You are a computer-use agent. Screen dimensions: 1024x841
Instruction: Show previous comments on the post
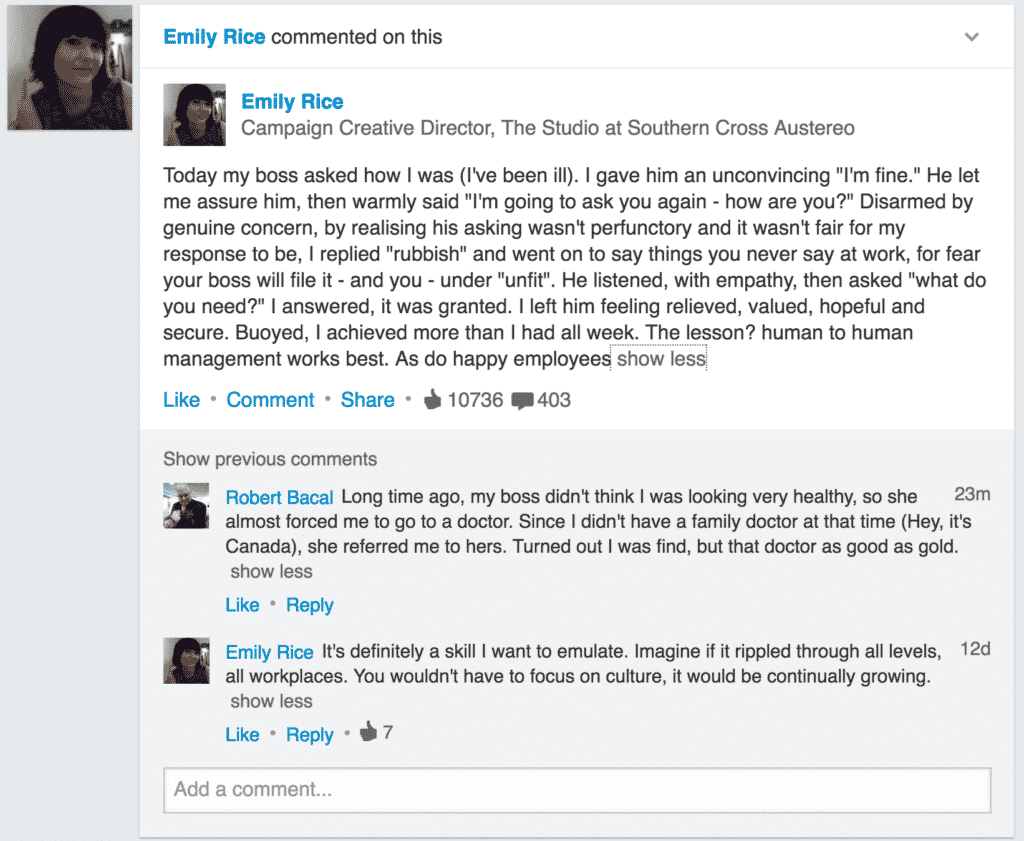pos(269,459)
